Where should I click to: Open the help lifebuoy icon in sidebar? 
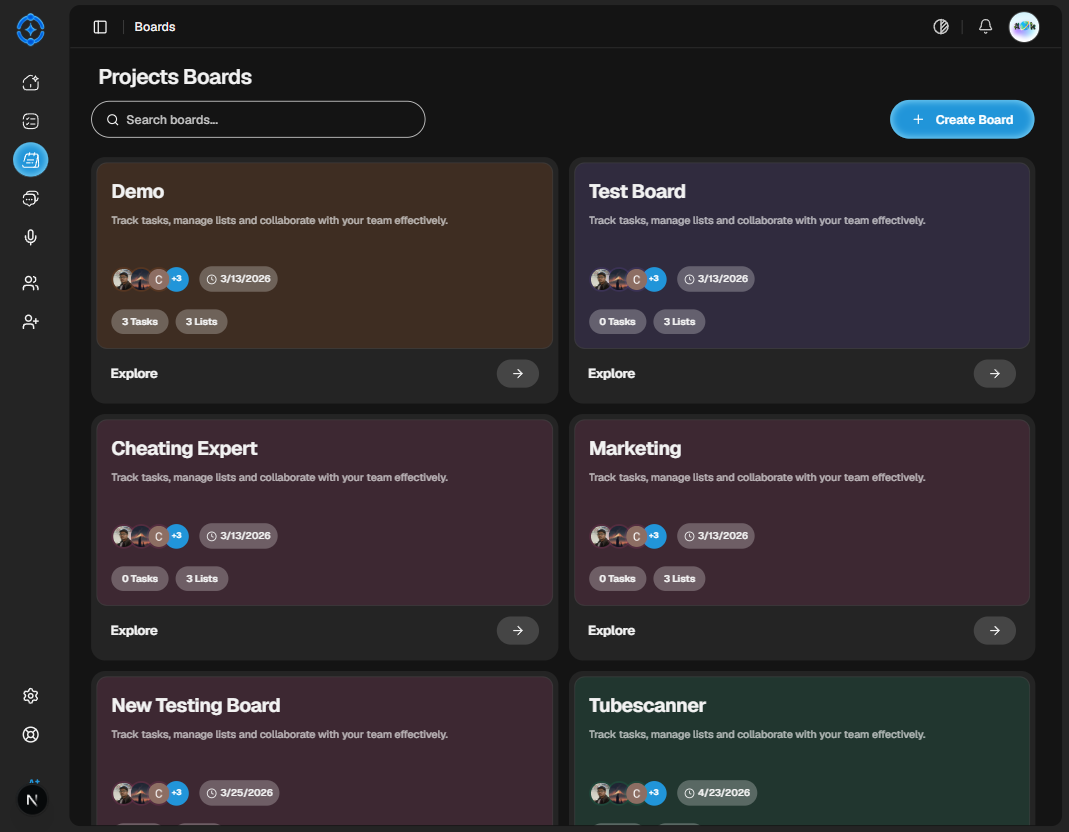pyautogui.click(x=31, y=734)
